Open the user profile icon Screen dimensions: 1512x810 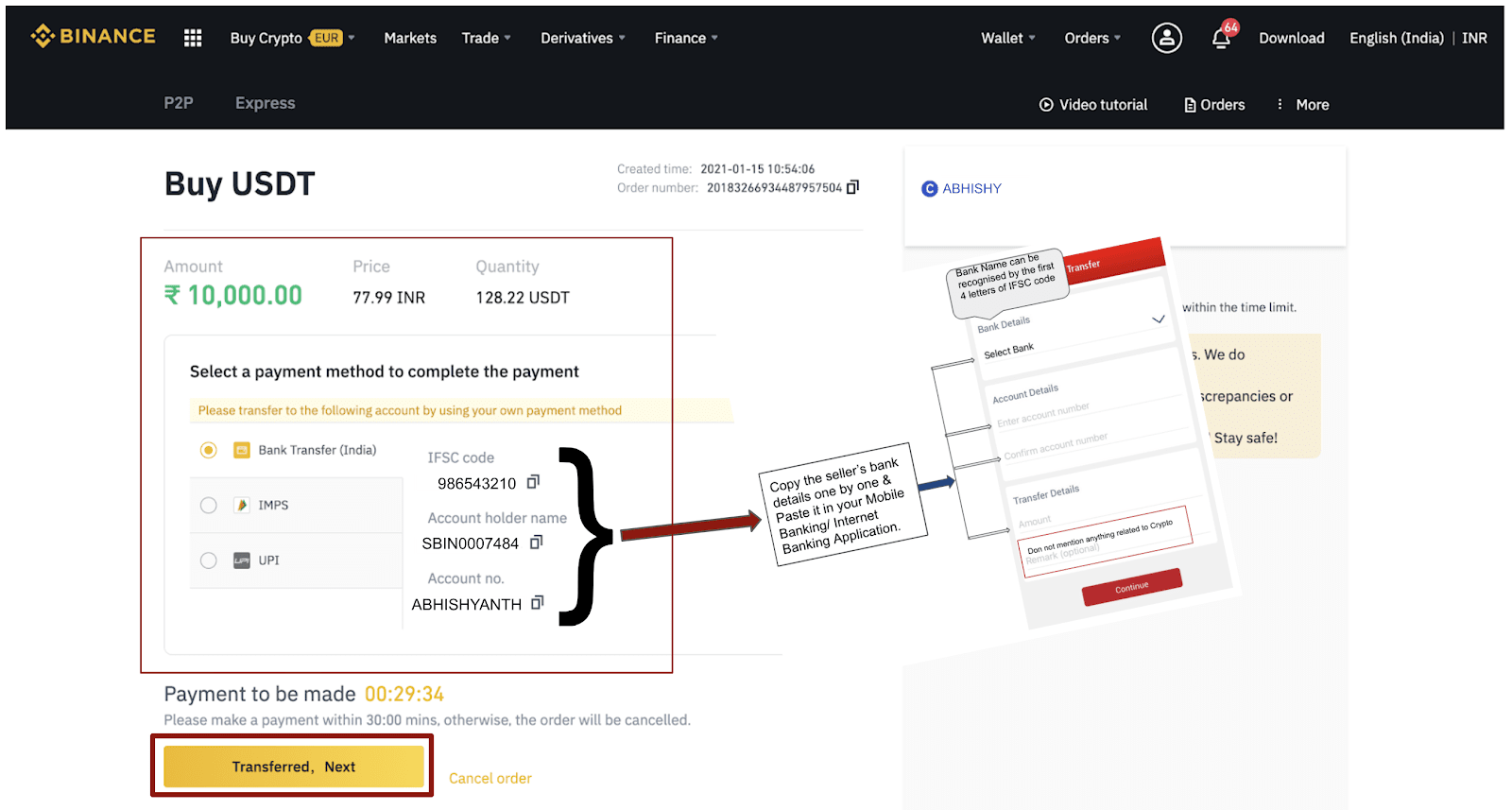click(1166, 38)
